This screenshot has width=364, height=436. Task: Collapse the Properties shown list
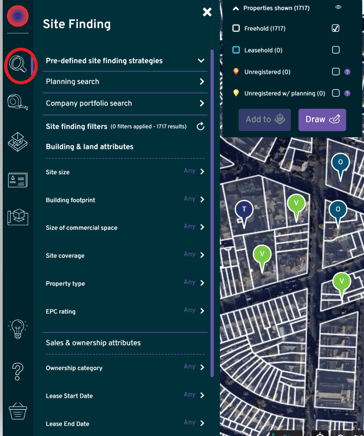(x=236, y=8)
